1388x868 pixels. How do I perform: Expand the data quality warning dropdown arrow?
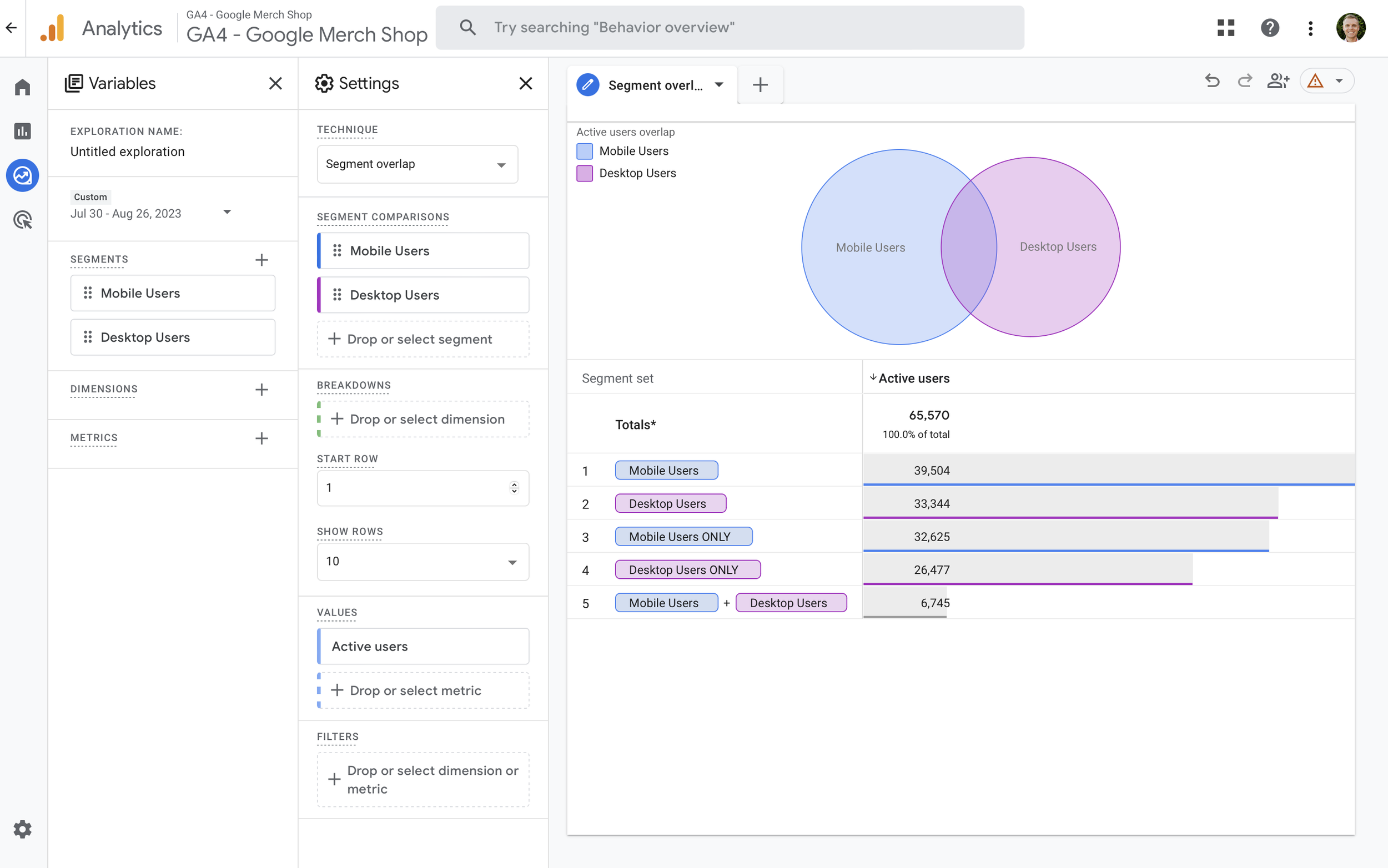tap(1339, 81)
